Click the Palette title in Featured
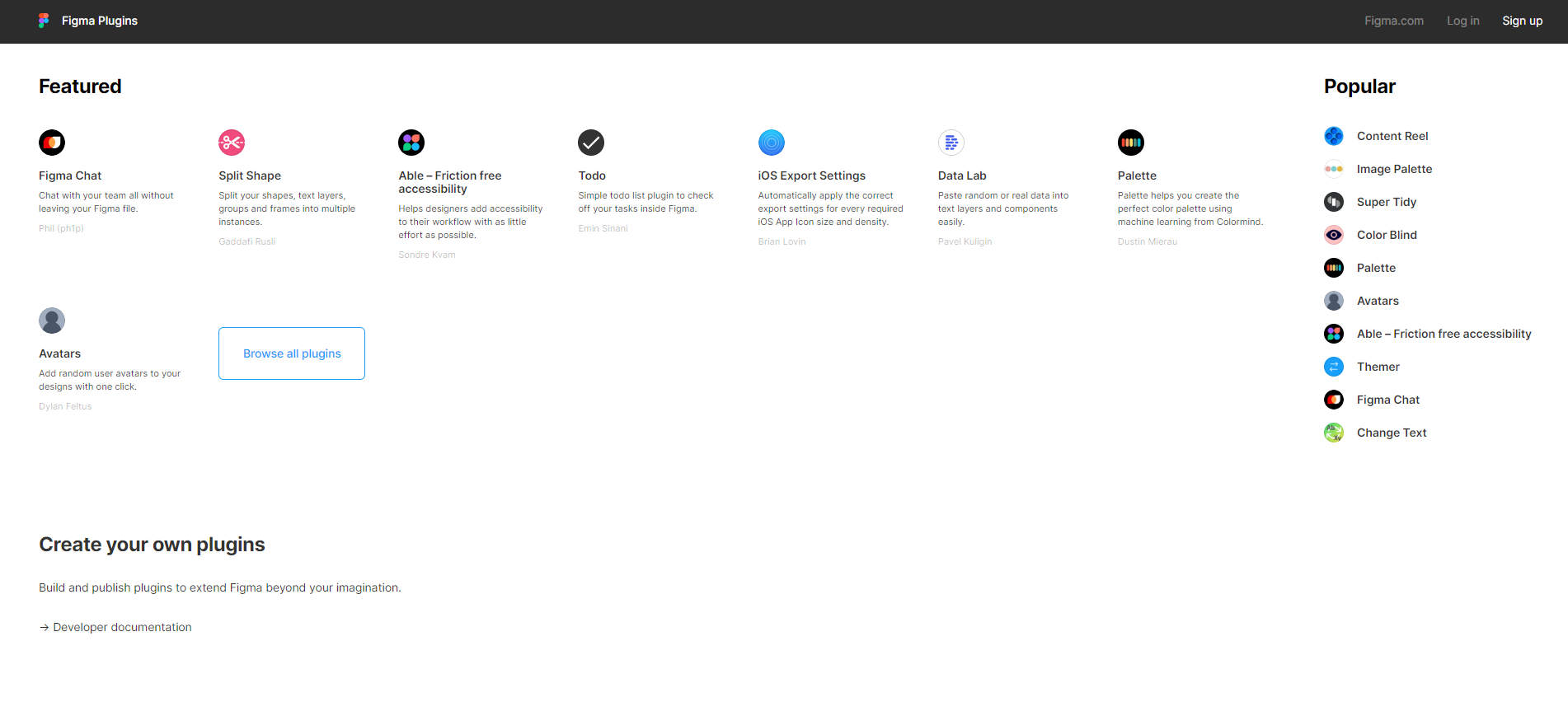 1137,175
